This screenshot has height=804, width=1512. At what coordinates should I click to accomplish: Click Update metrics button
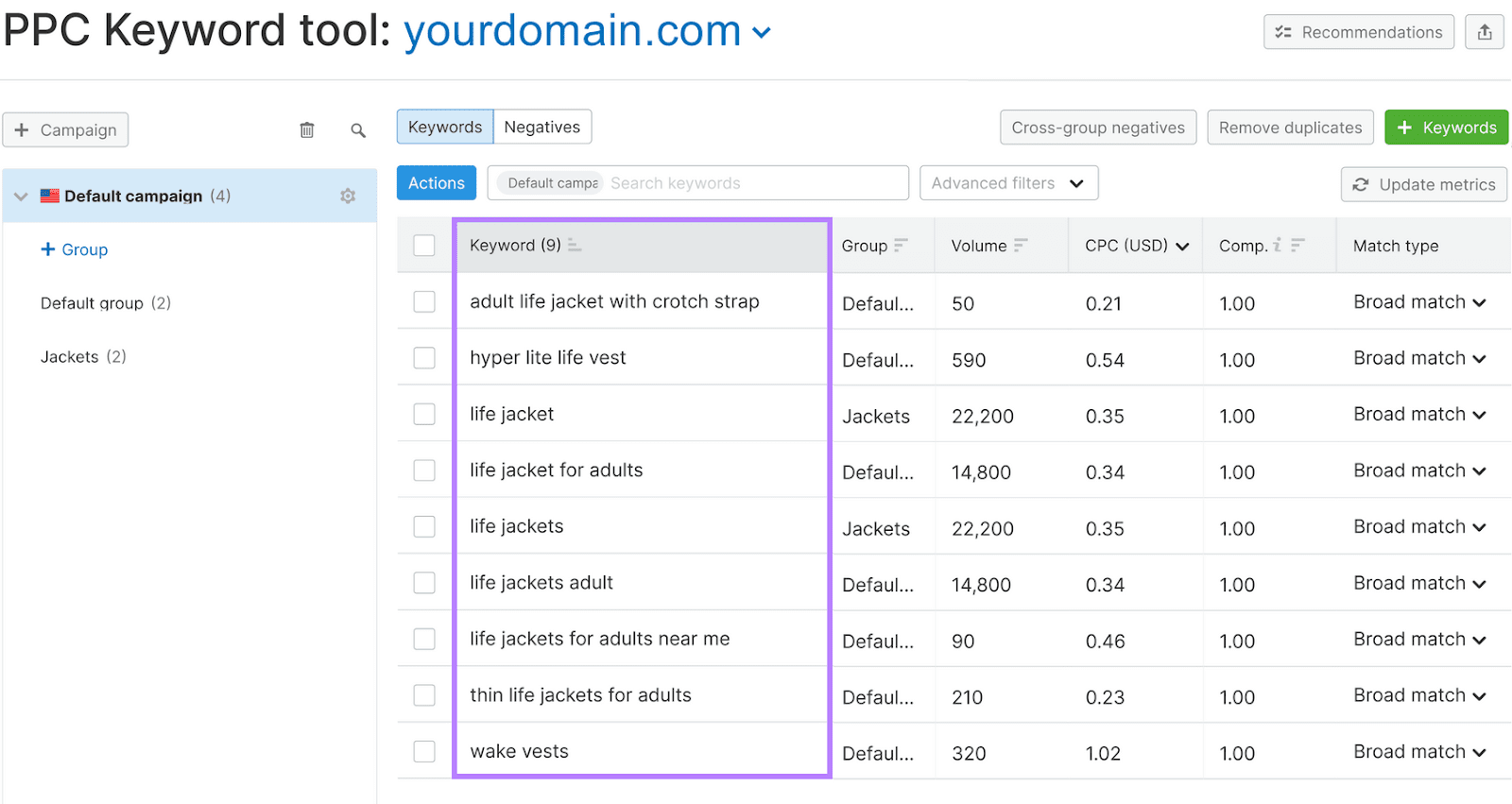1424,184
